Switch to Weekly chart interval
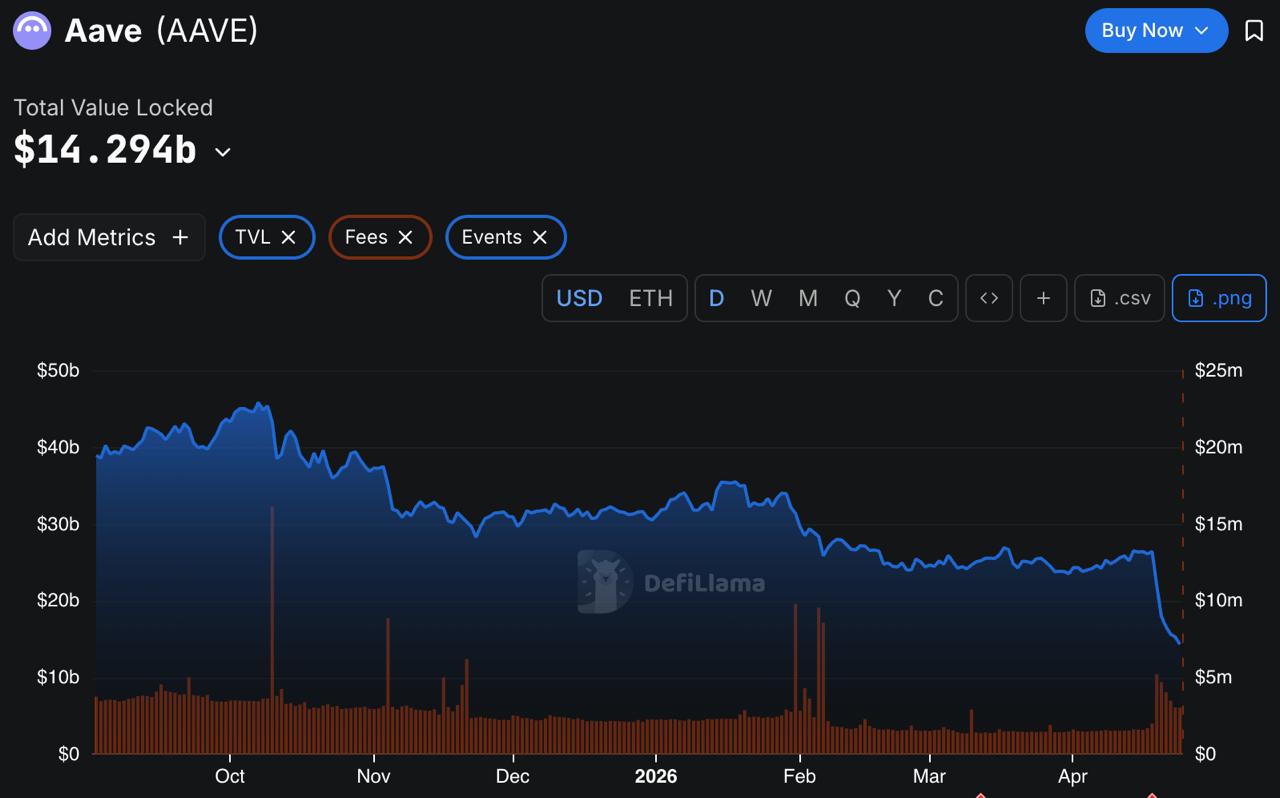This screenshot has height=798, width=1280. pos(761,297)
